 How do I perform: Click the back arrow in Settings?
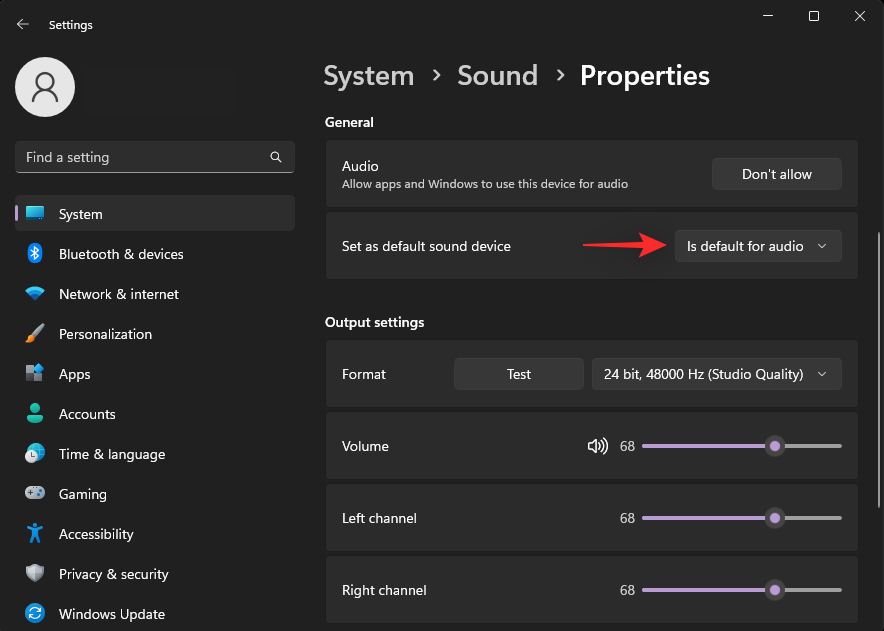tap(23, 25)
